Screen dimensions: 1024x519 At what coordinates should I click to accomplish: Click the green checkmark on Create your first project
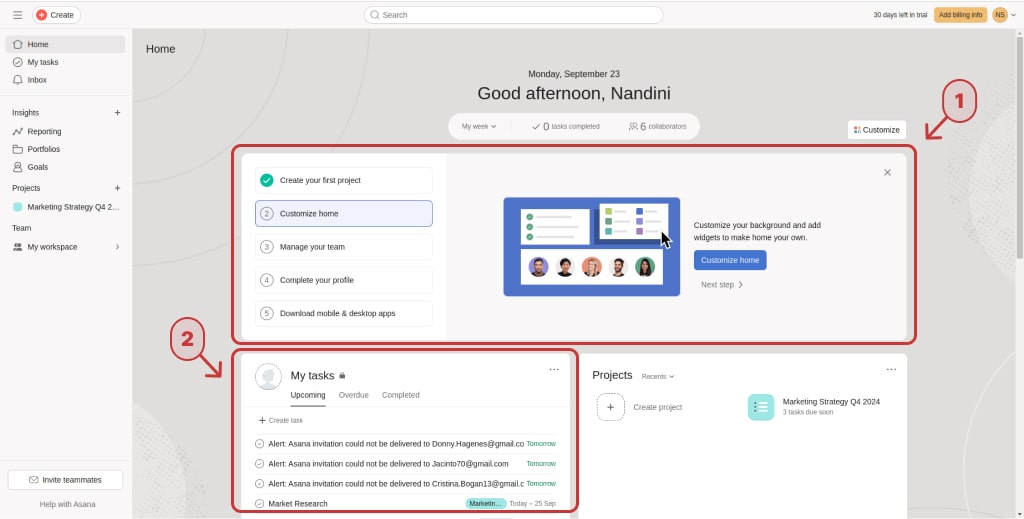point(266,180)
